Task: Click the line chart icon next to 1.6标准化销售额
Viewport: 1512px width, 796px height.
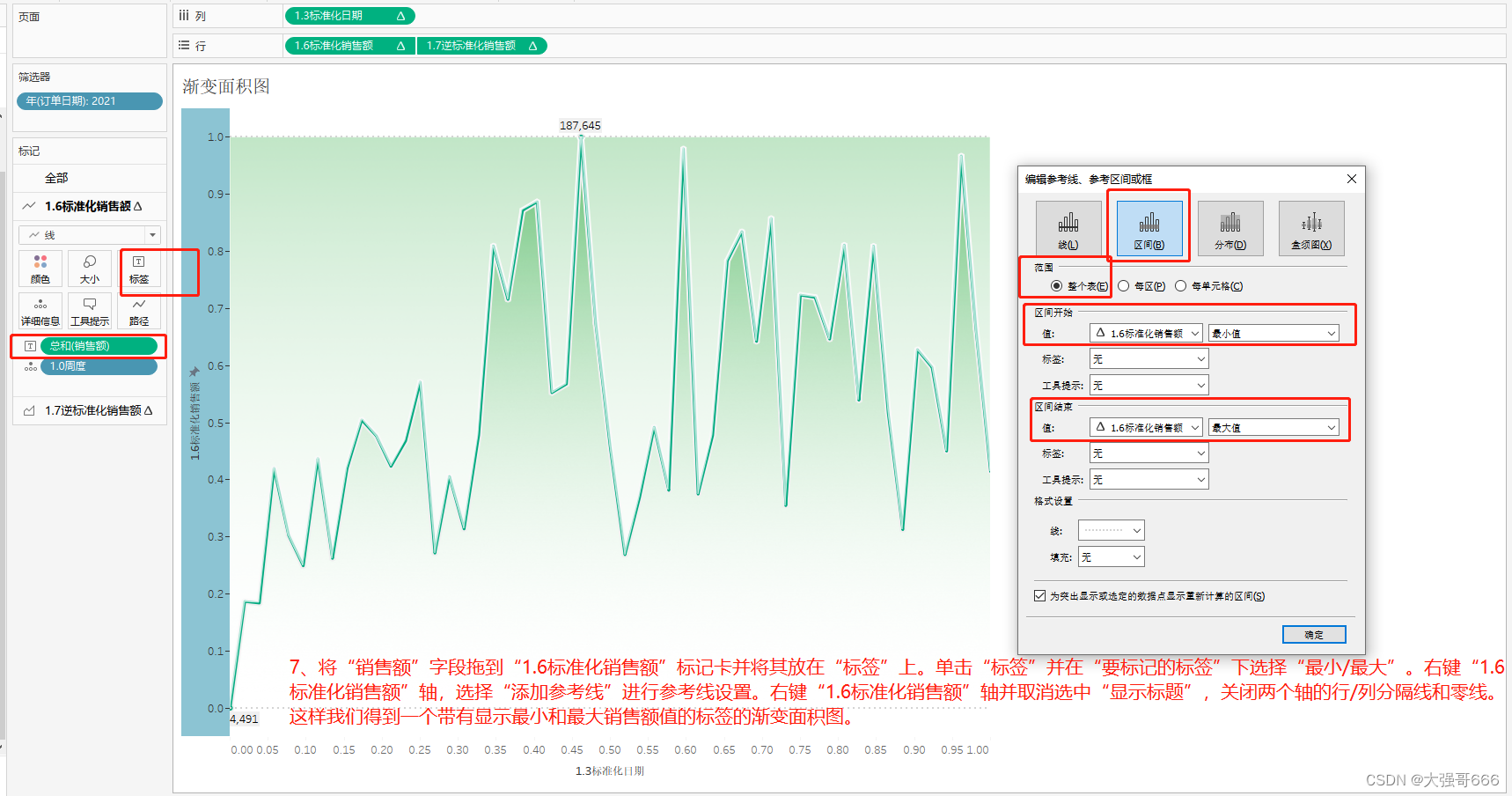Action: click(29, 206)
